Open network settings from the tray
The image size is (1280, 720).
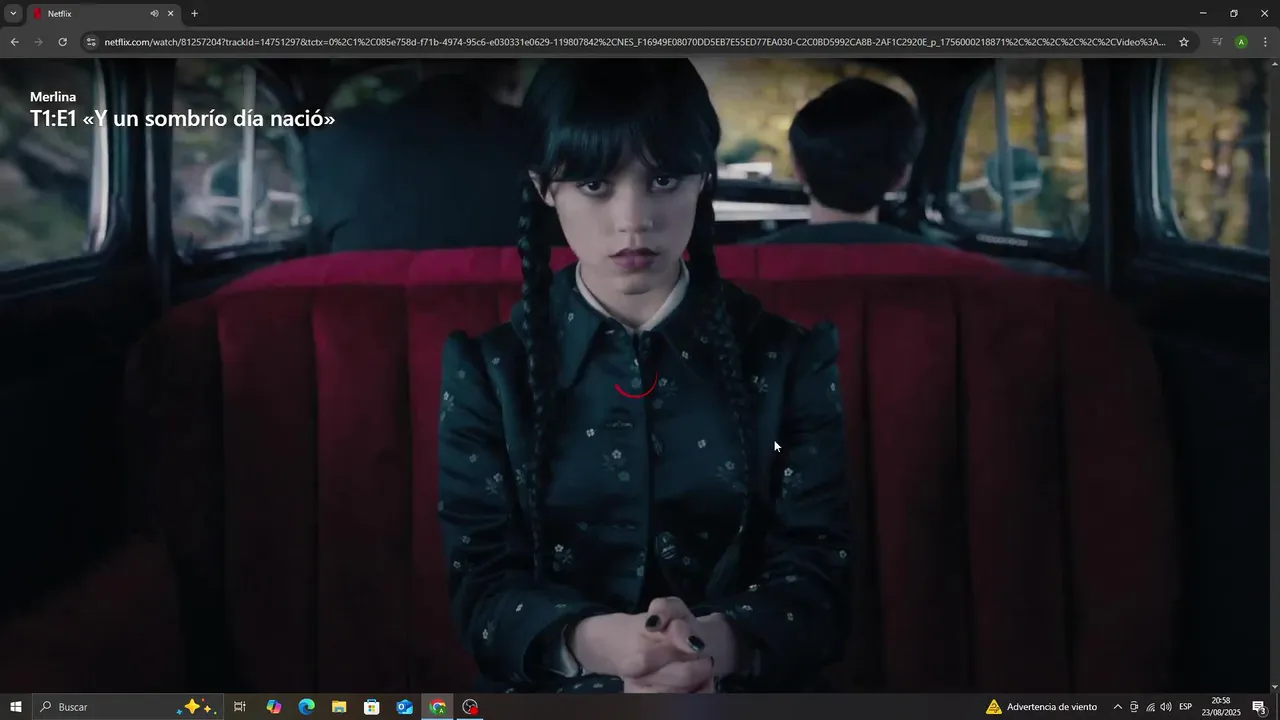pyautogui.click(x=1150, y=707)
